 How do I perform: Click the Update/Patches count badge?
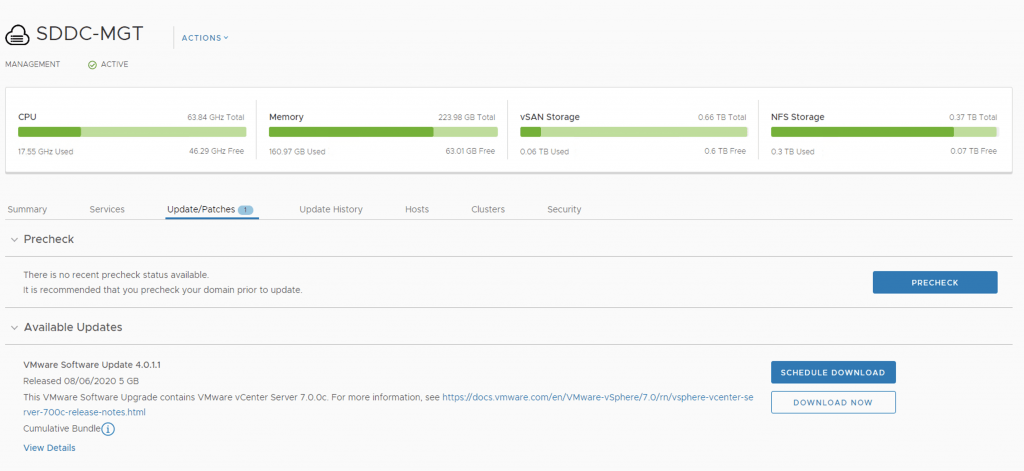pos(246,210)
